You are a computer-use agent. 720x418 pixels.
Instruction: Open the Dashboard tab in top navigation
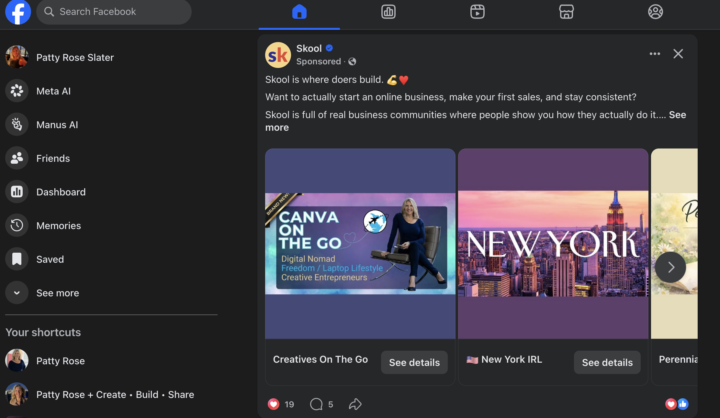click(388, 11)
